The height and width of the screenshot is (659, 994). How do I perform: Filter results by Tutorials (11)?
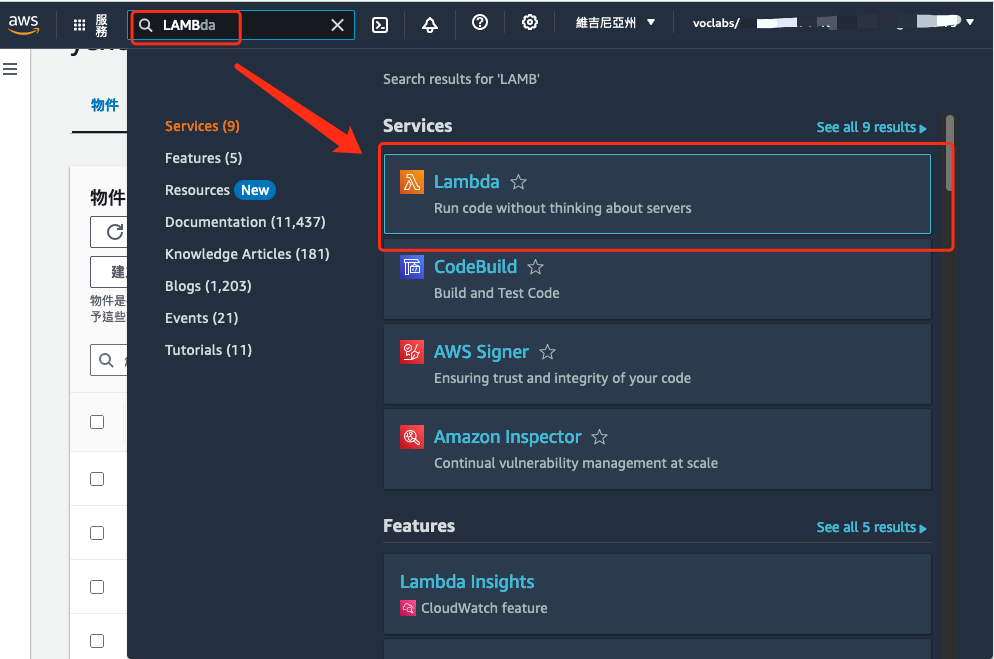point(209,350)
